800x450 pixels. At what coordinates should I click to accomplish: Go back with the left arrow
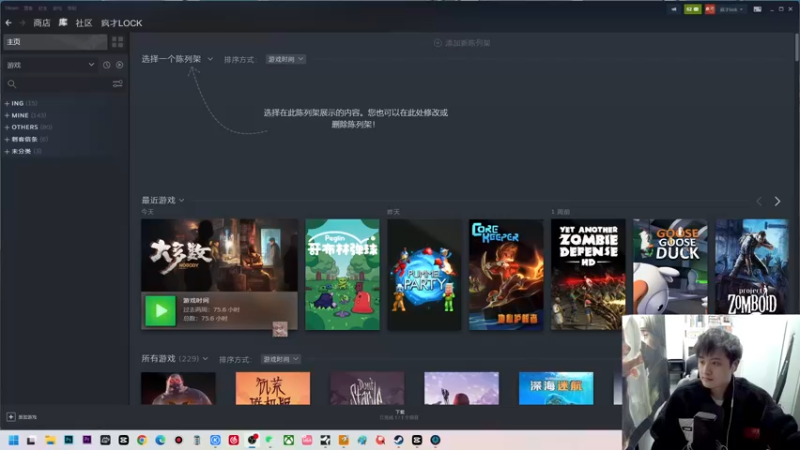(x=9, y=23)
